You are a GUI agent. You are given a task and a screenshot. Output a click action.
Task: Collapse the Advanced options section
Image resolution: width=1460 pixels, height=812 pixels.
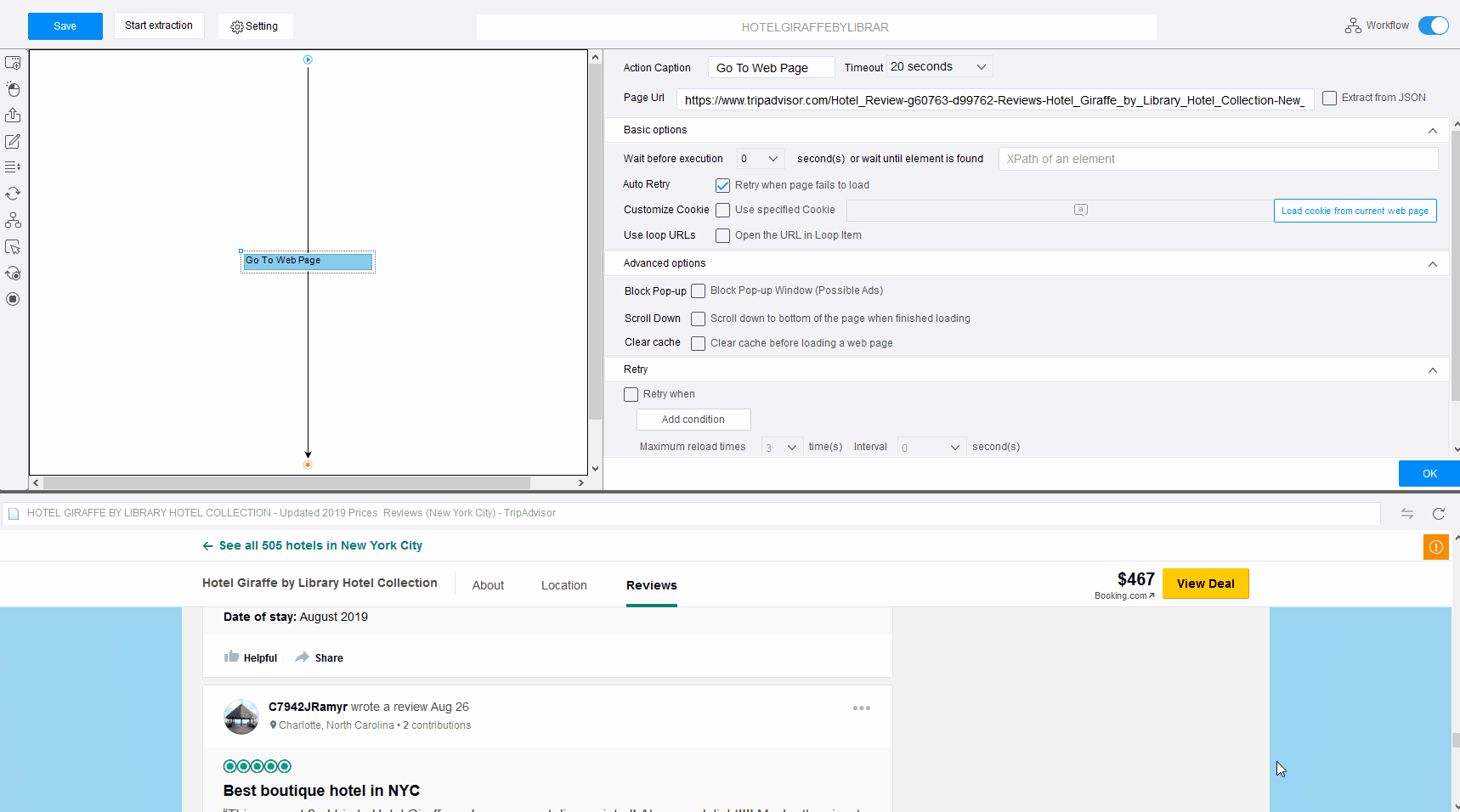[1433, 264]
